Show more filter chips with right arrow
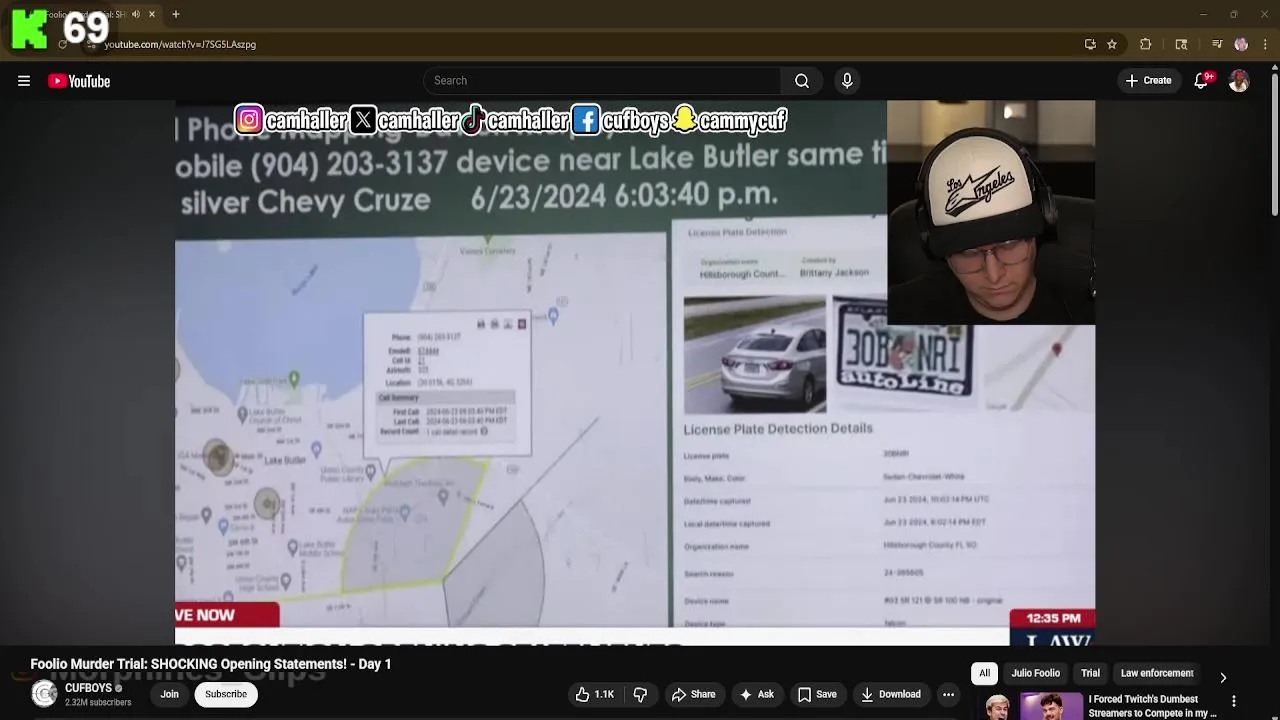 (x=1223, y=677)
